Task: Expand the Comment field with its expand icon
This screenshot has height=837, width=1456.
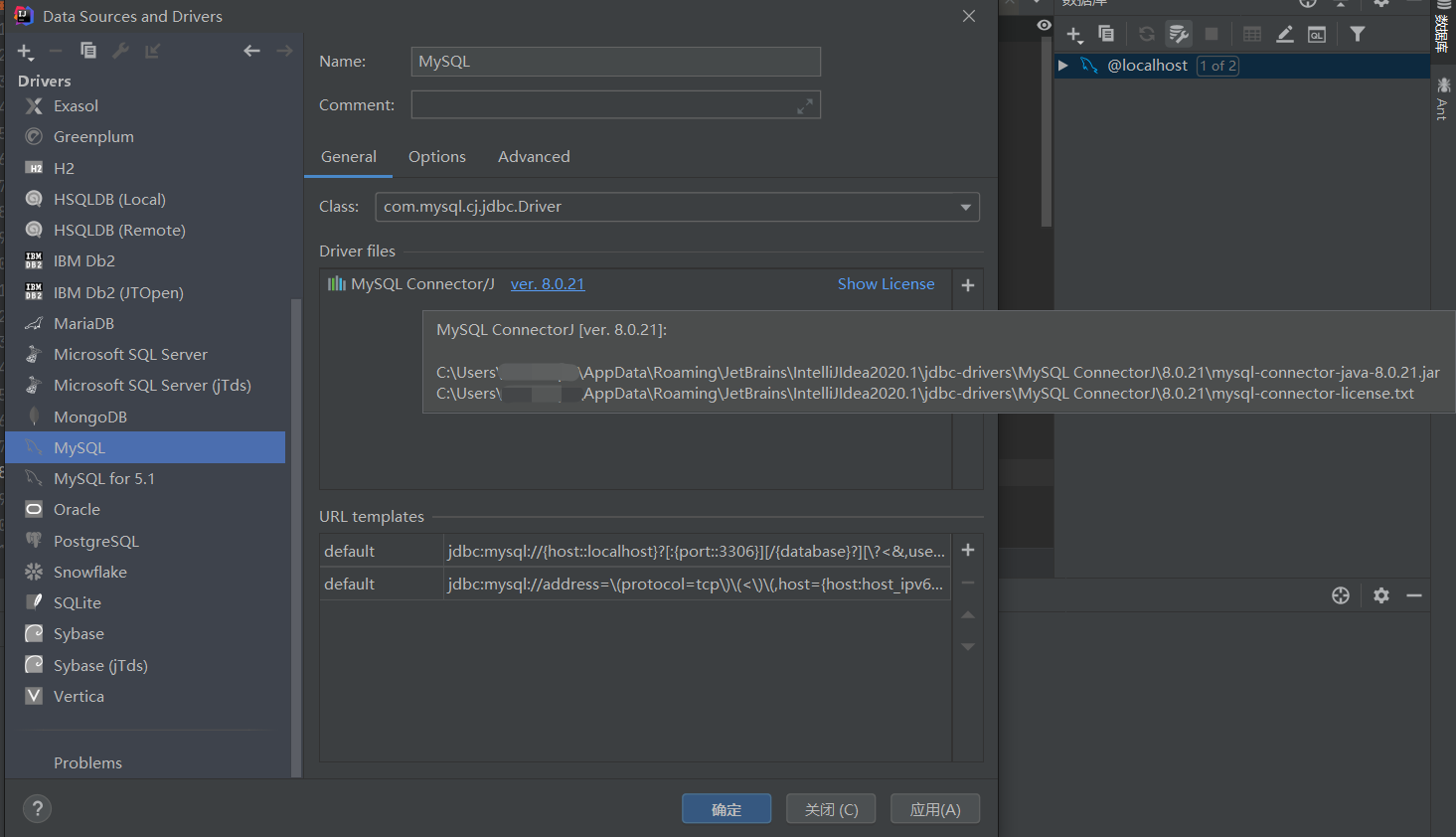Action: 805,105
